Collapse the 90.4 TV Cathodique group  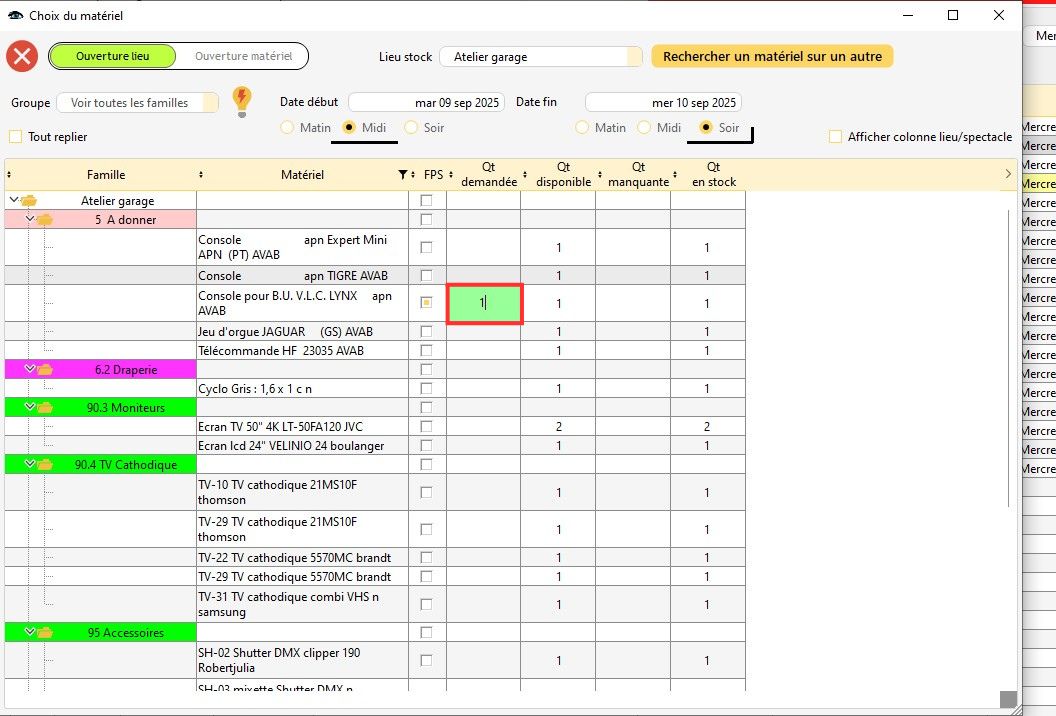point(30,465)
